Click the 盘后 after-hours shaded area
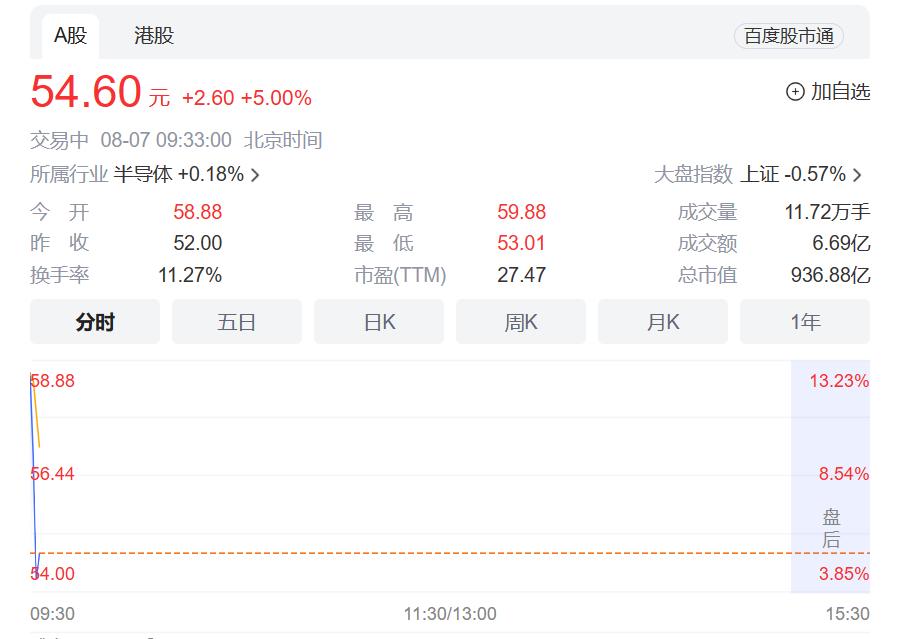 tap(831, 529)
